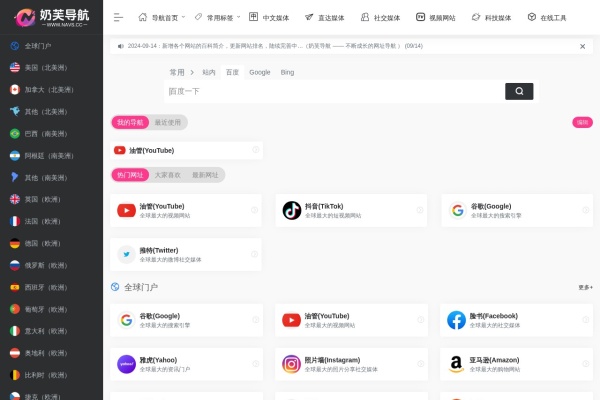The height and width of the screenshot is (400, 600).
Task: Open the YouTube icon in hot sites
Action: pyautogui.click(x=126, y=210)
